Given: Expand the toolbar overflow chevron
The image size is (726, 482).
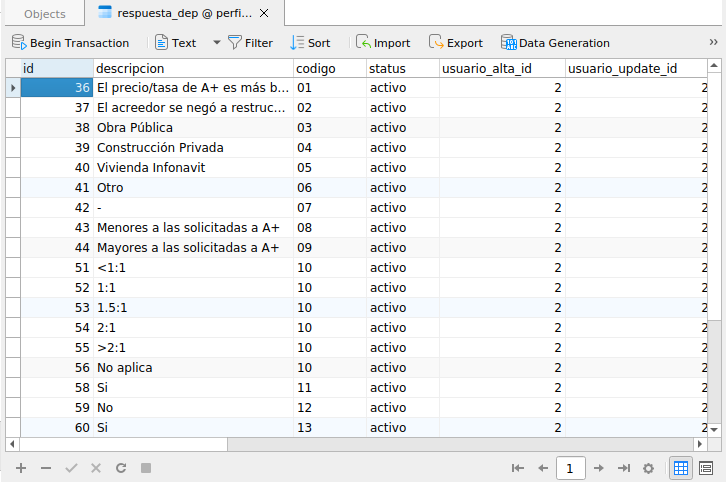Looking at the screenshot, I should (x=714, y=42).
